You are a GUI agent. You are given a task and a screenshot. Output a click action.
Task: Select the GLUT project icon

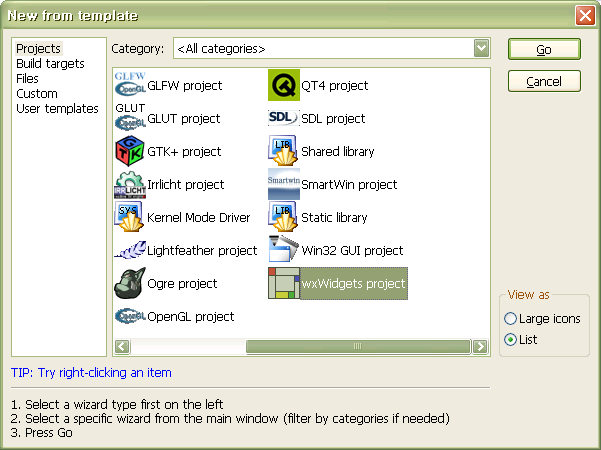click(130, 118)
